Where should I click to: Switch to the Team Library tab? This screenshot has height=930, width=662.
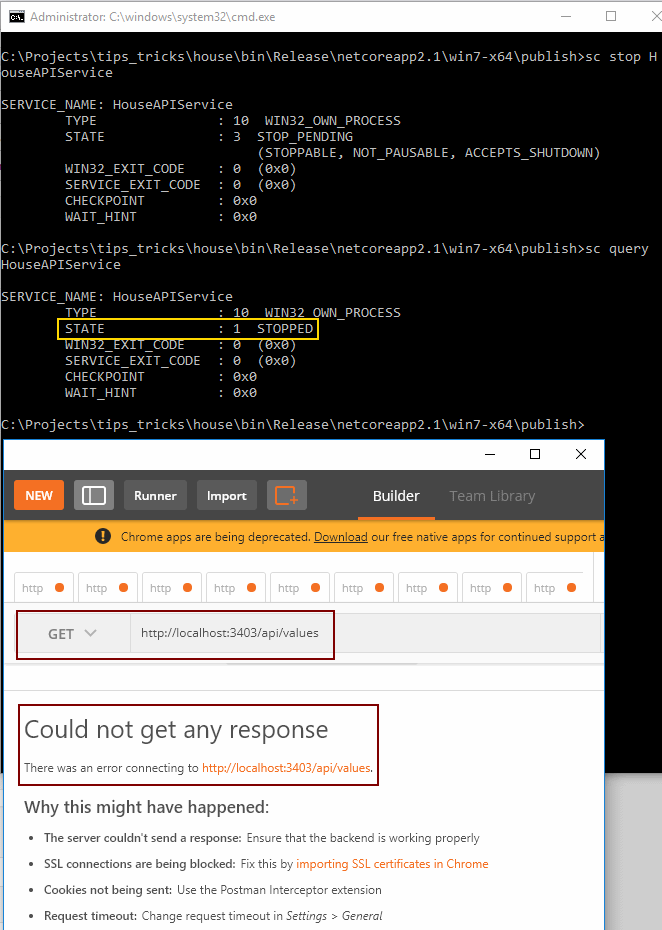(492, 496)
